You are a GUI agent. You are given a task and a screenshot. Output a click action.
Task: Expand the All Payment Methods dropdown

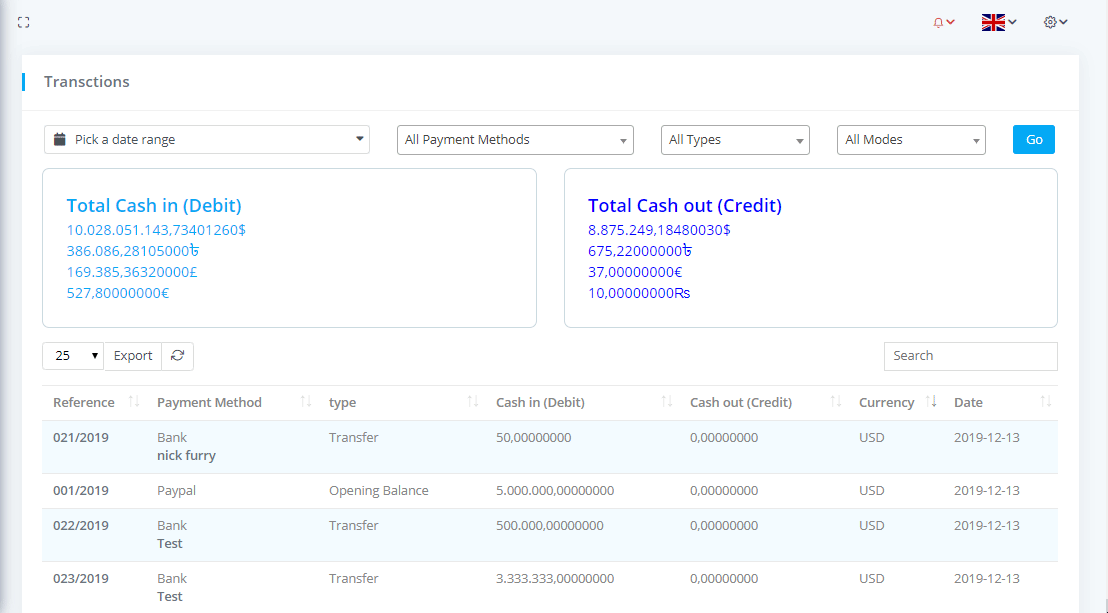pos(515,140)
